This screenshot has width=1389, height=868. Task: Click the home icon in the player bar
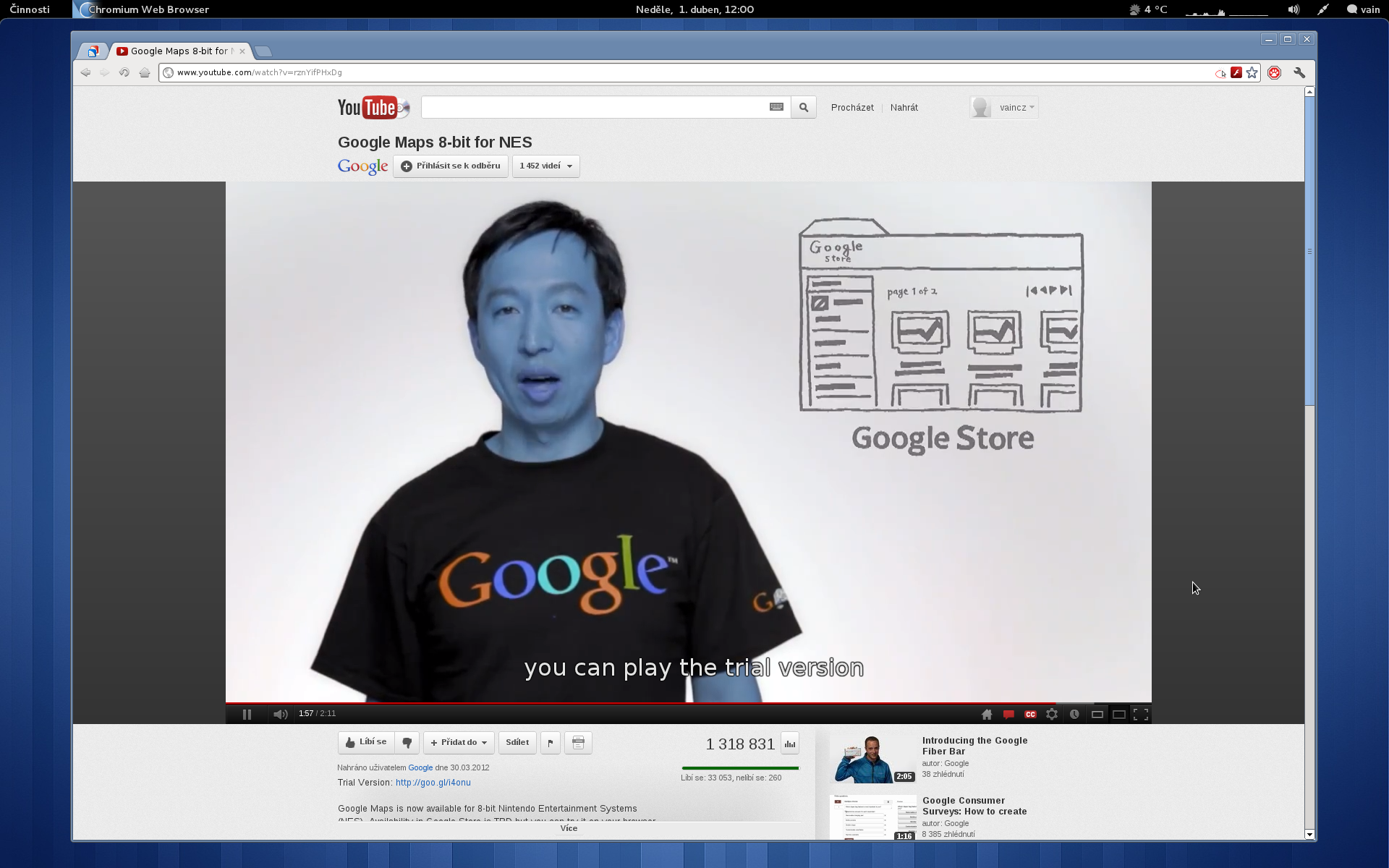(987, 714)
